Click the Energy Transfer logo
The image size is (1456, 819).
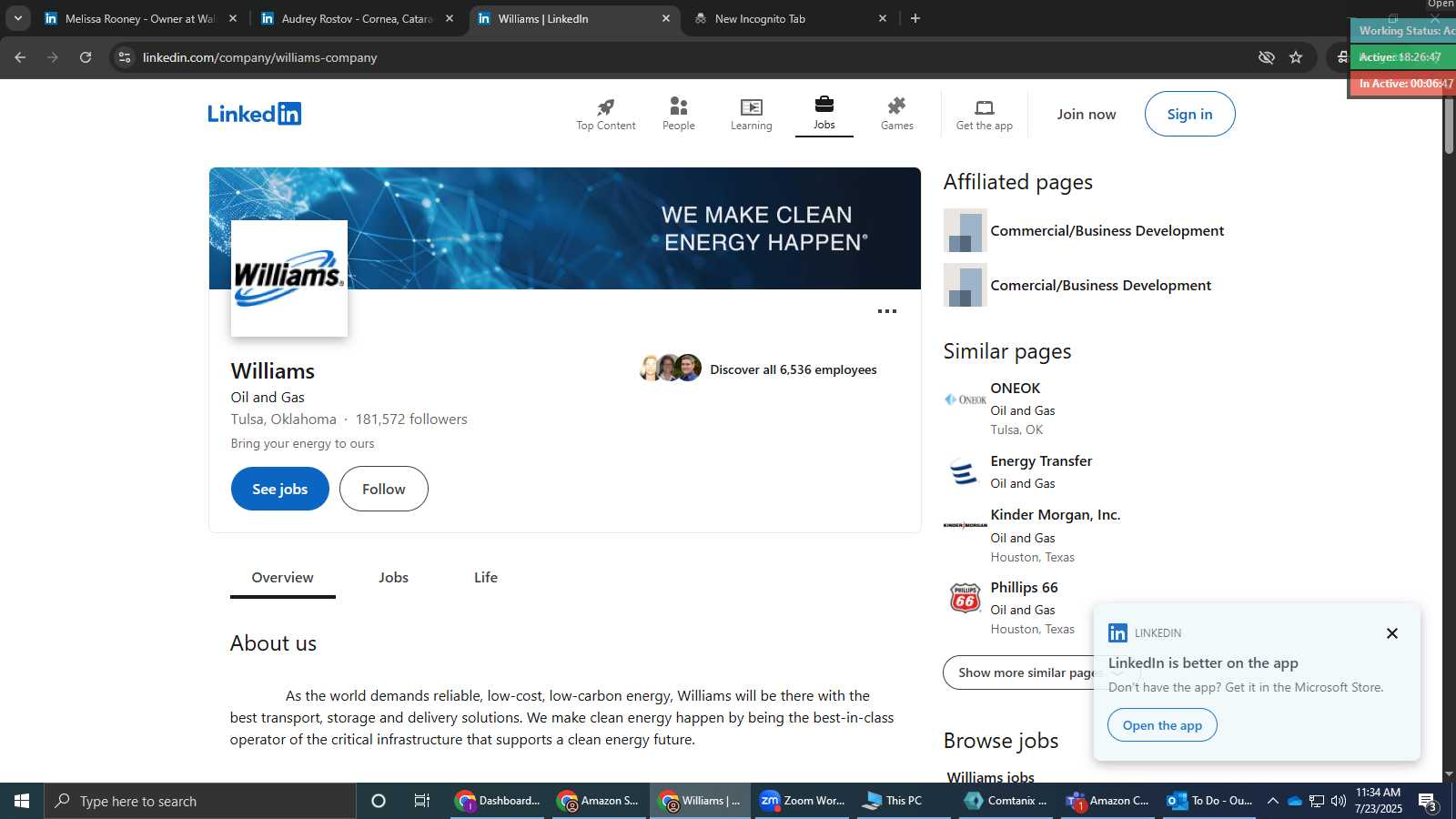pyautogui.click(x=965, y=472)
